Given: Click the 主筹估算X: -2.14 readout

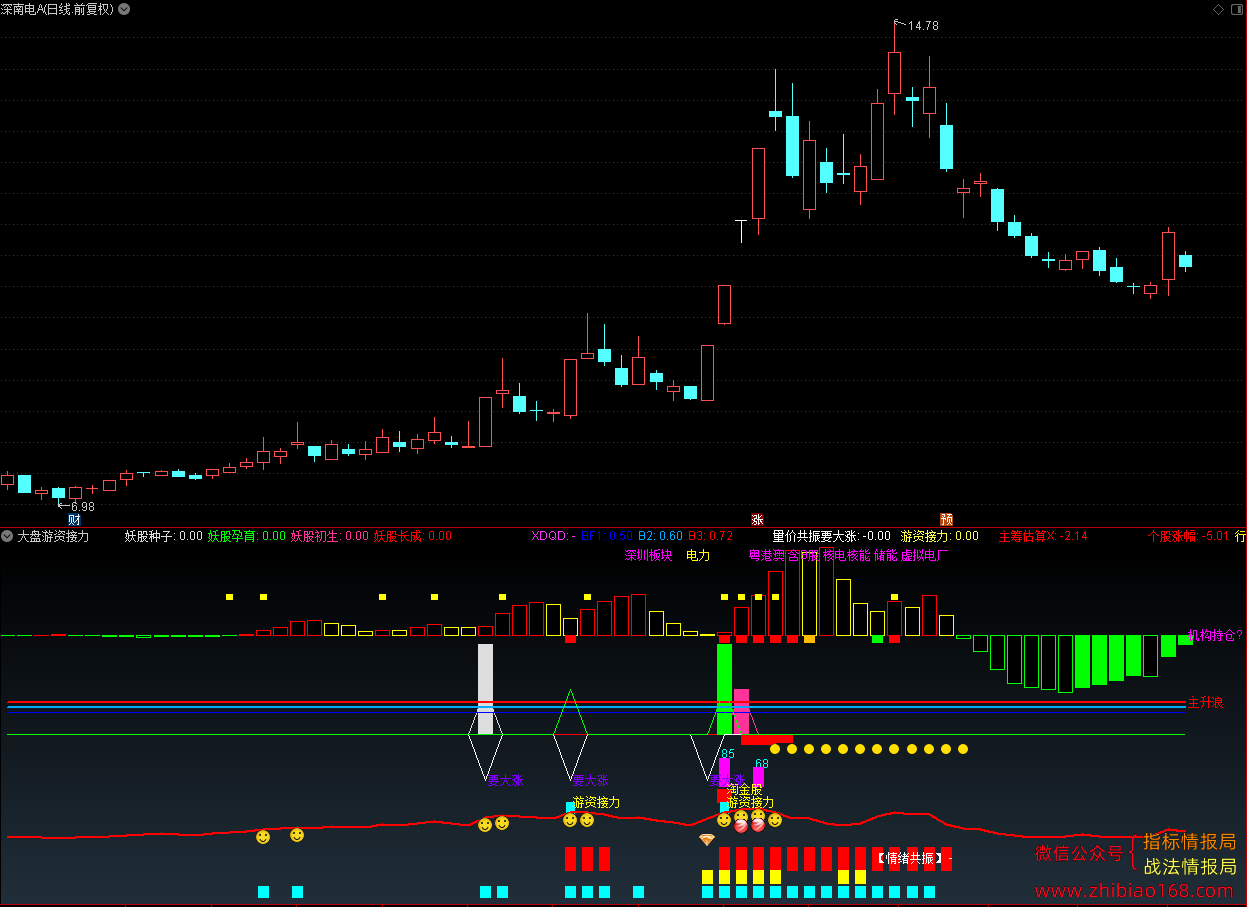Looking at the screenshot, I should point(1043,536).
